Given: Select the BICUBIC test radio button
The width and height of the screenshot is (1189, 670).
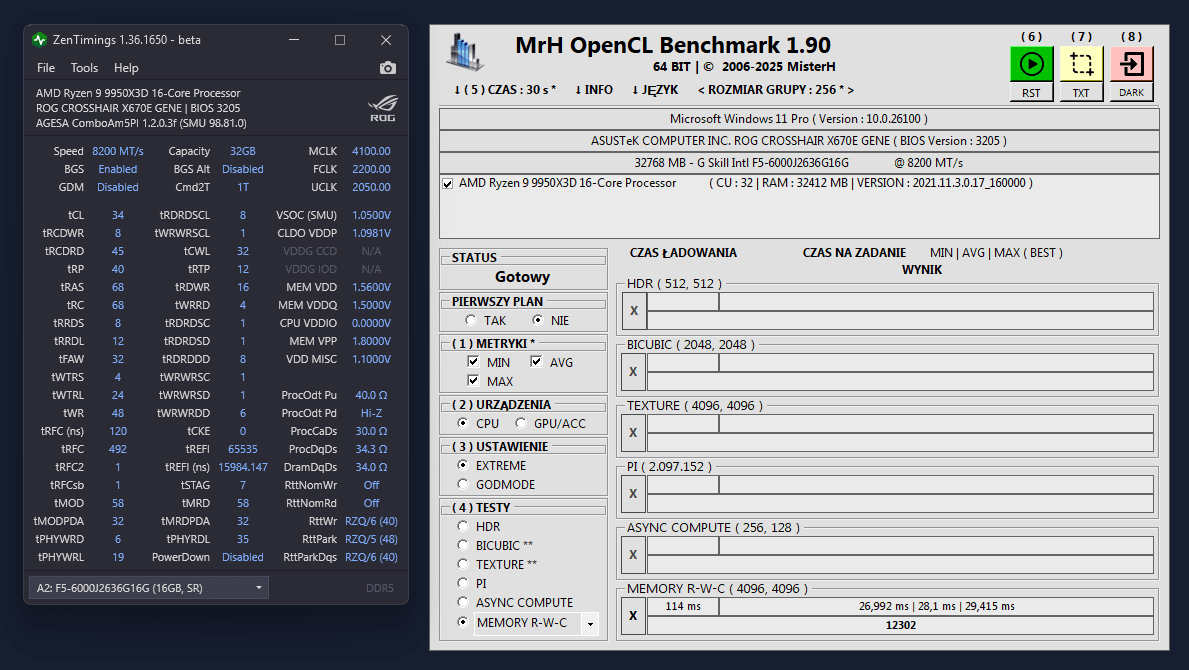Looking at the screenshot, I should (x=463, y=545).
